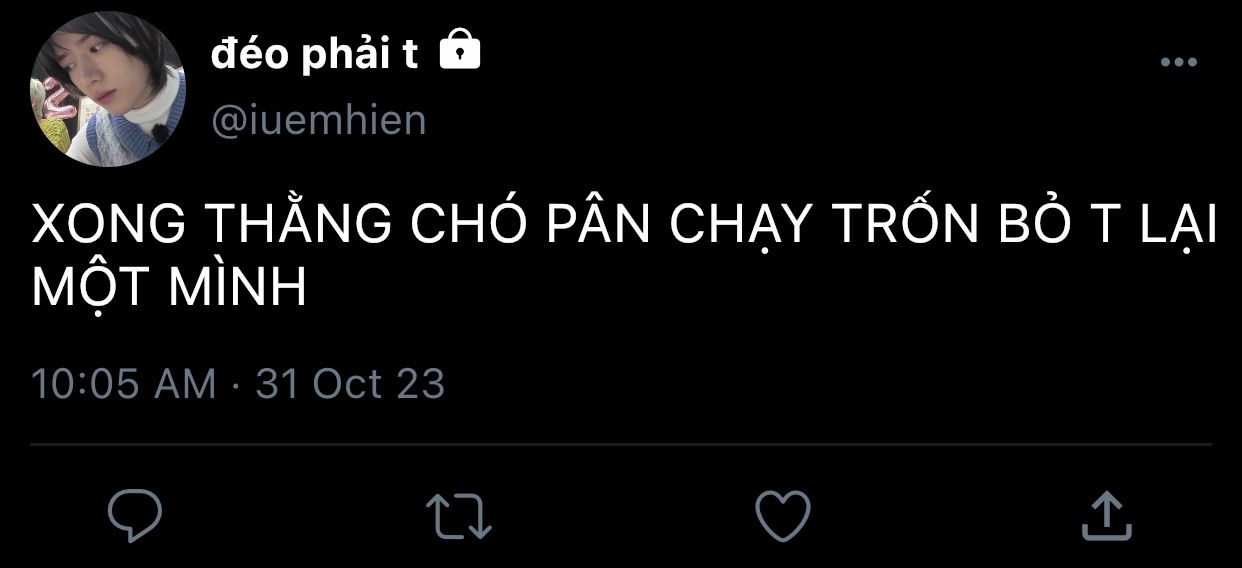Viewport: 1242px width, 568px height.
Task: Click the 10:05 AM timestamp
Action: (x=124, y=385)
